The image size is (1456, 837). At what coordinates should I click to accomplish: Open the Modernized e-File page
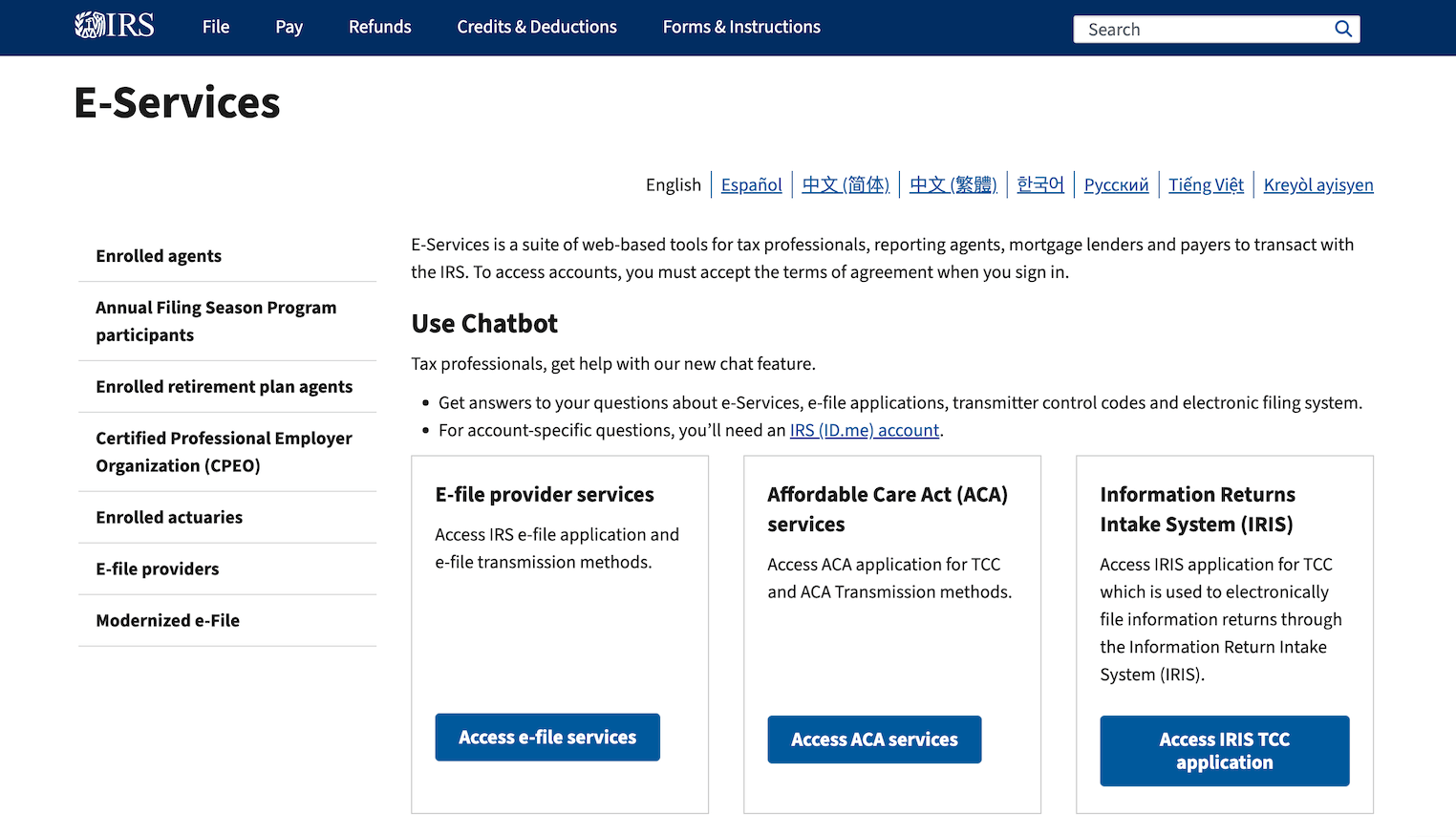[x=167, y=620]
